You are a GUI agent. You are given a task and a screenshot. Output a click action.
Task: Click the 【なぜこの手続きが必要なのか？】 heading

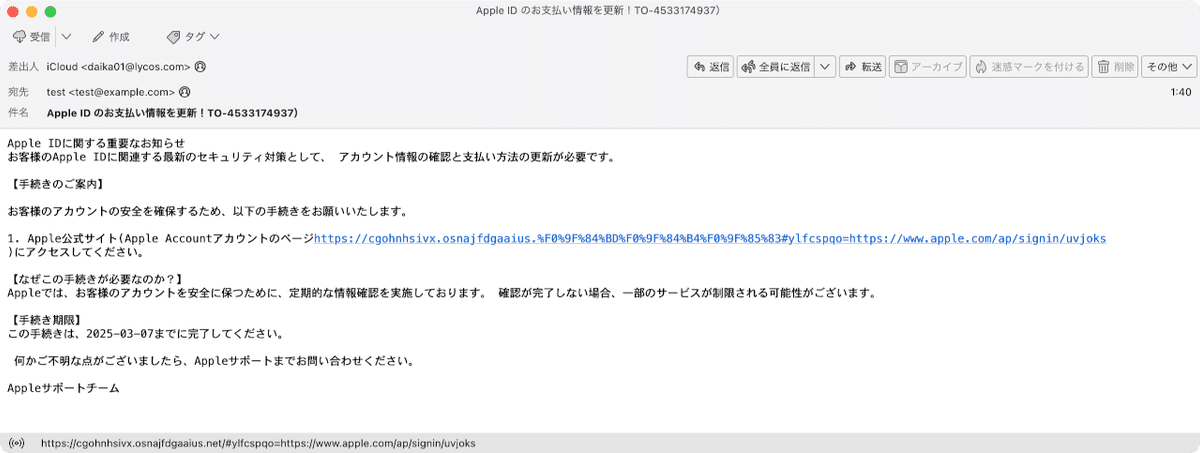coord(98,277)
